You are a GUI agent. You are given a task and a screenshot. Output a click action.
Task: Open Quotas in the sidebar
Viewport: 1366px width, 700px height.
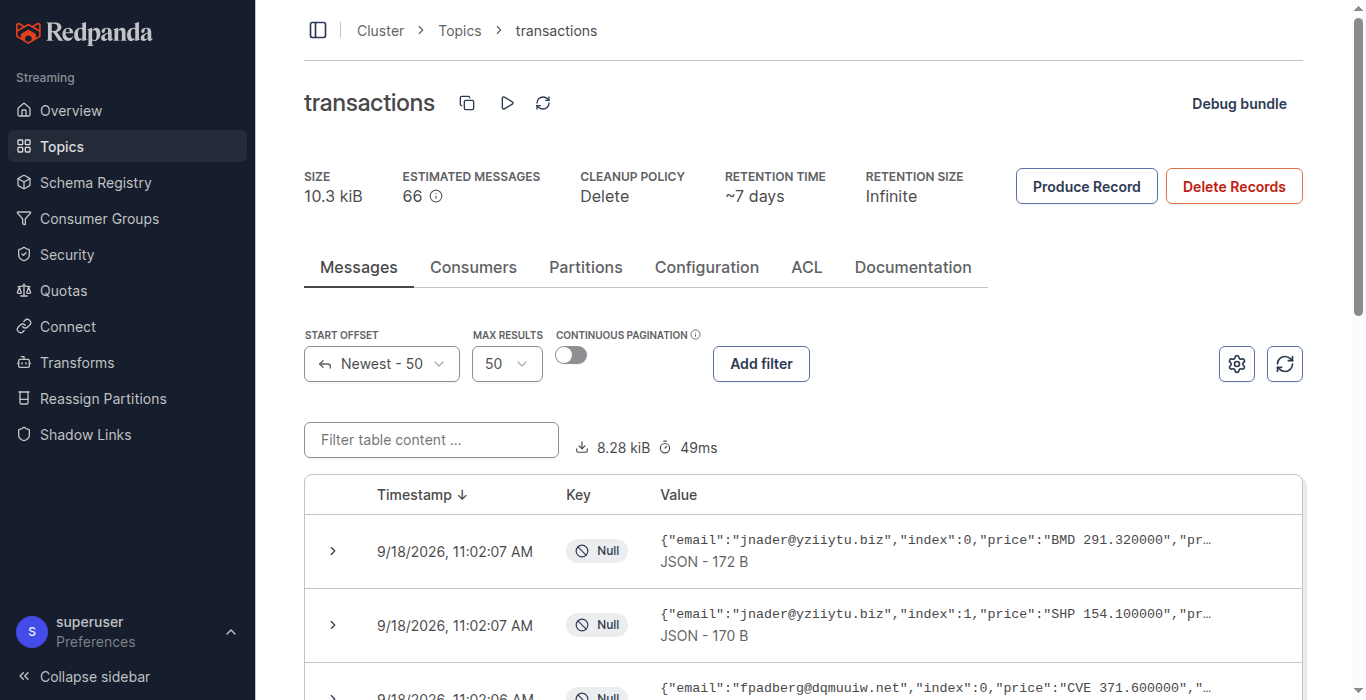(127, 290)
